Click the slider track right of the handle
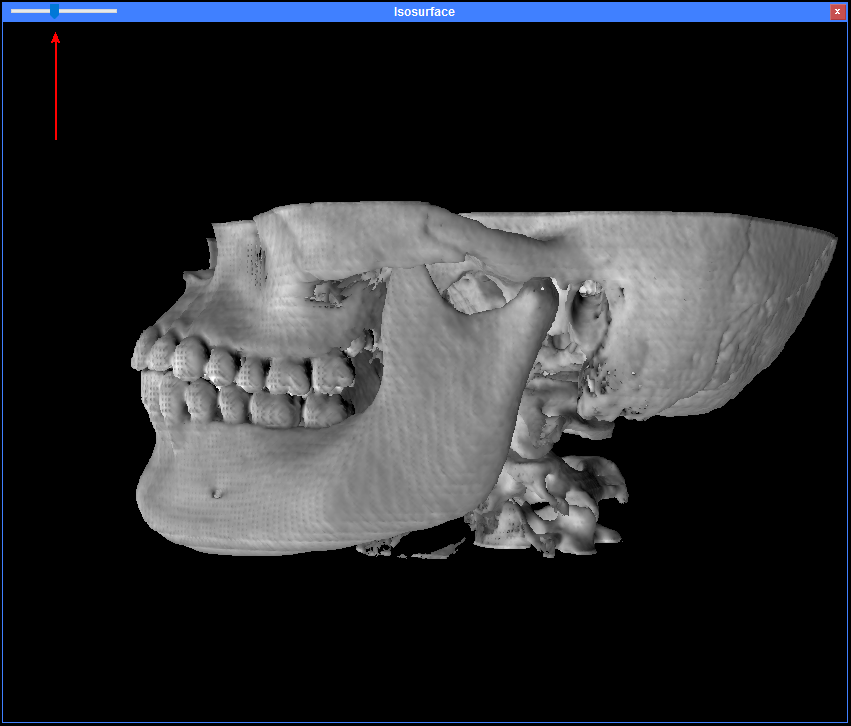 click(90, 11)
